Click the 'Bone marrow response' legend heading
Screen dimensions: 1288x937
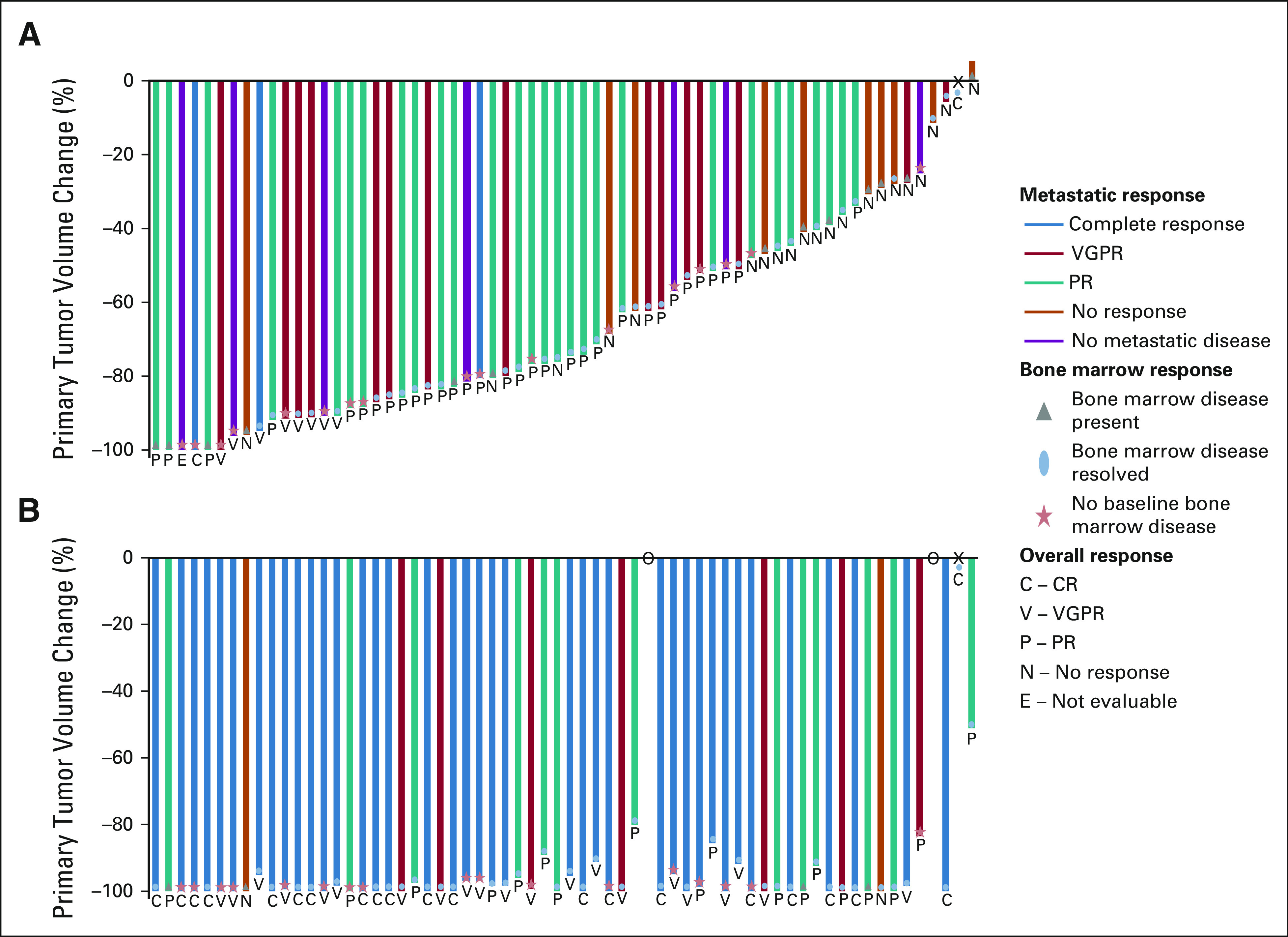point(1126,370)
